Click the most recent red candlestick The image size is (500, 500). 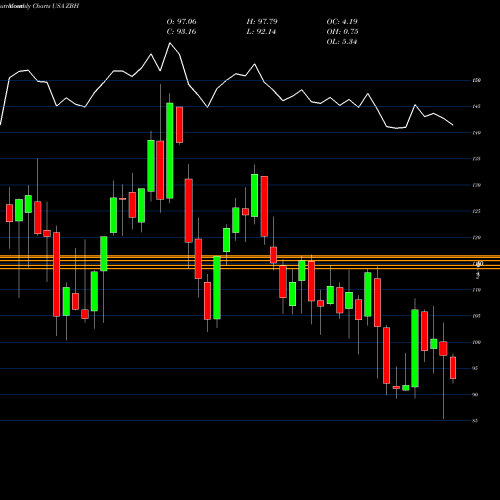pyautogui.click(x=453, y=368)
